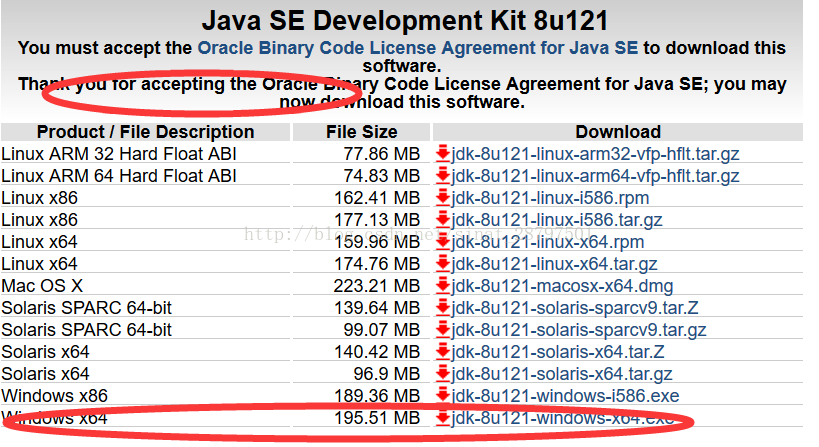Download jdk-8u121-solaris-sparcv9.tar.Z link

(575, 308)
